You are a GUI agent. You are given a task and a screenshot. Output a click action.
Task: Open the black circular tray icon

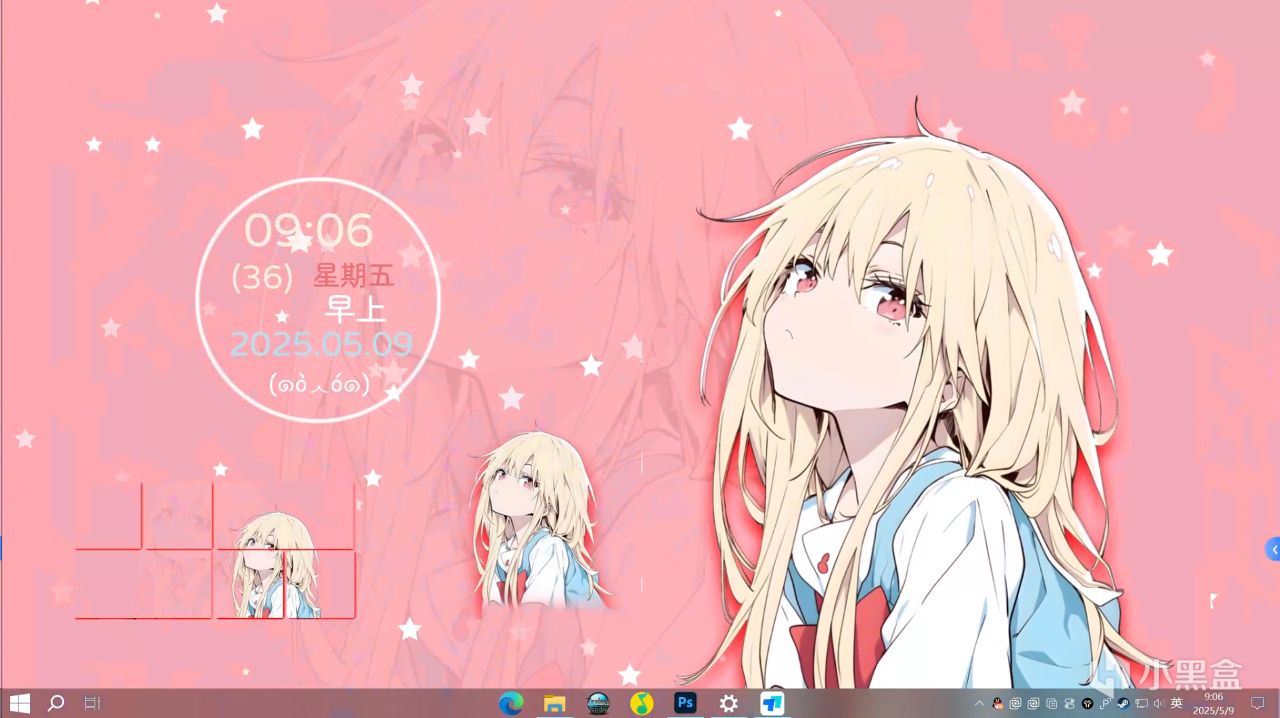(1087, 703)
